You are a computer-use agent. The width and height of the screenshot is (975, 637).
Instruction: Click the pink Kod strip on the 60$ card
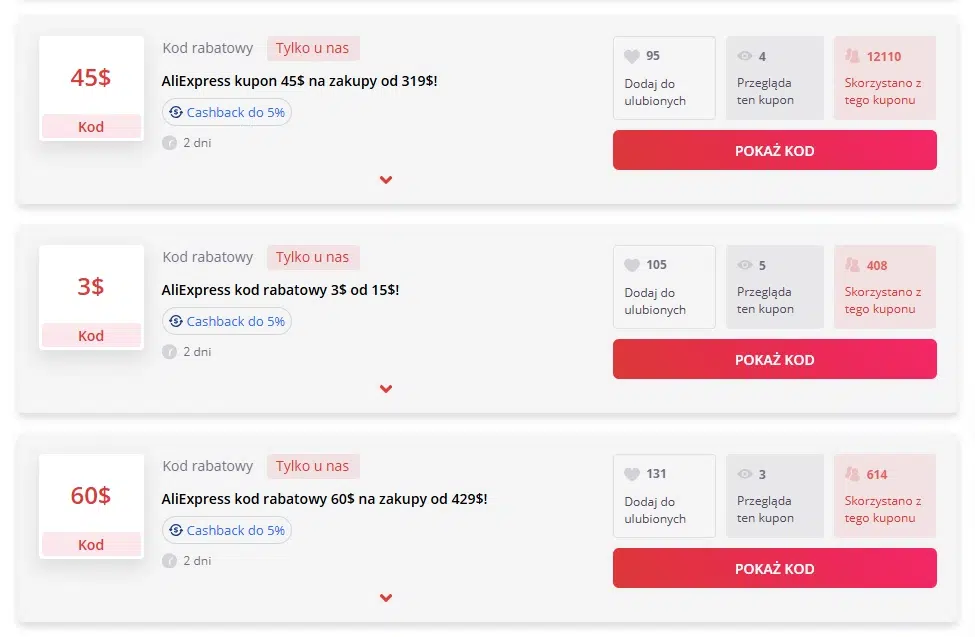(90, 544)
